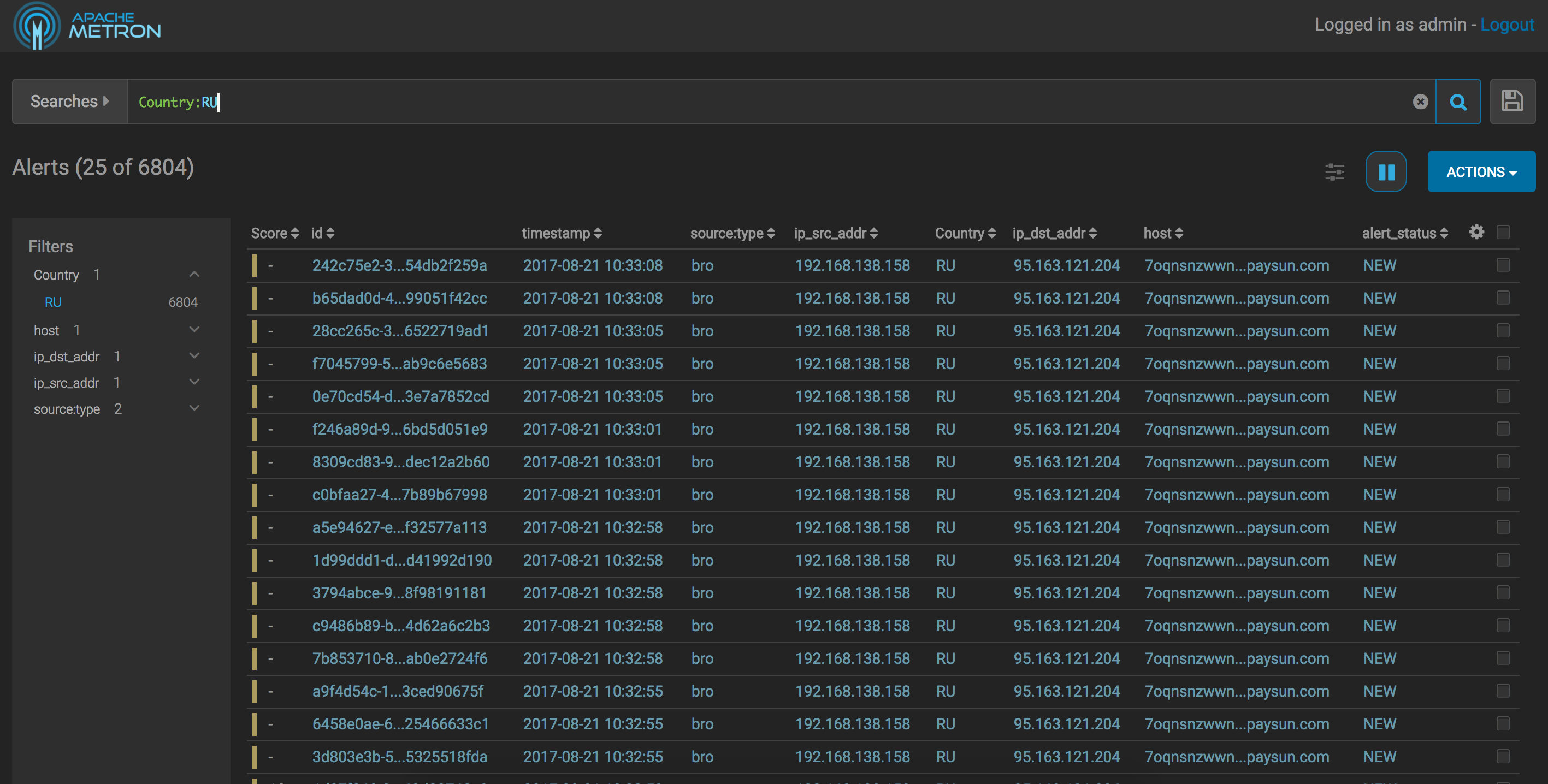This screenshot has width=1548, height=784.
Task: Pause alert polling with the pause button
Action: 1386,172
